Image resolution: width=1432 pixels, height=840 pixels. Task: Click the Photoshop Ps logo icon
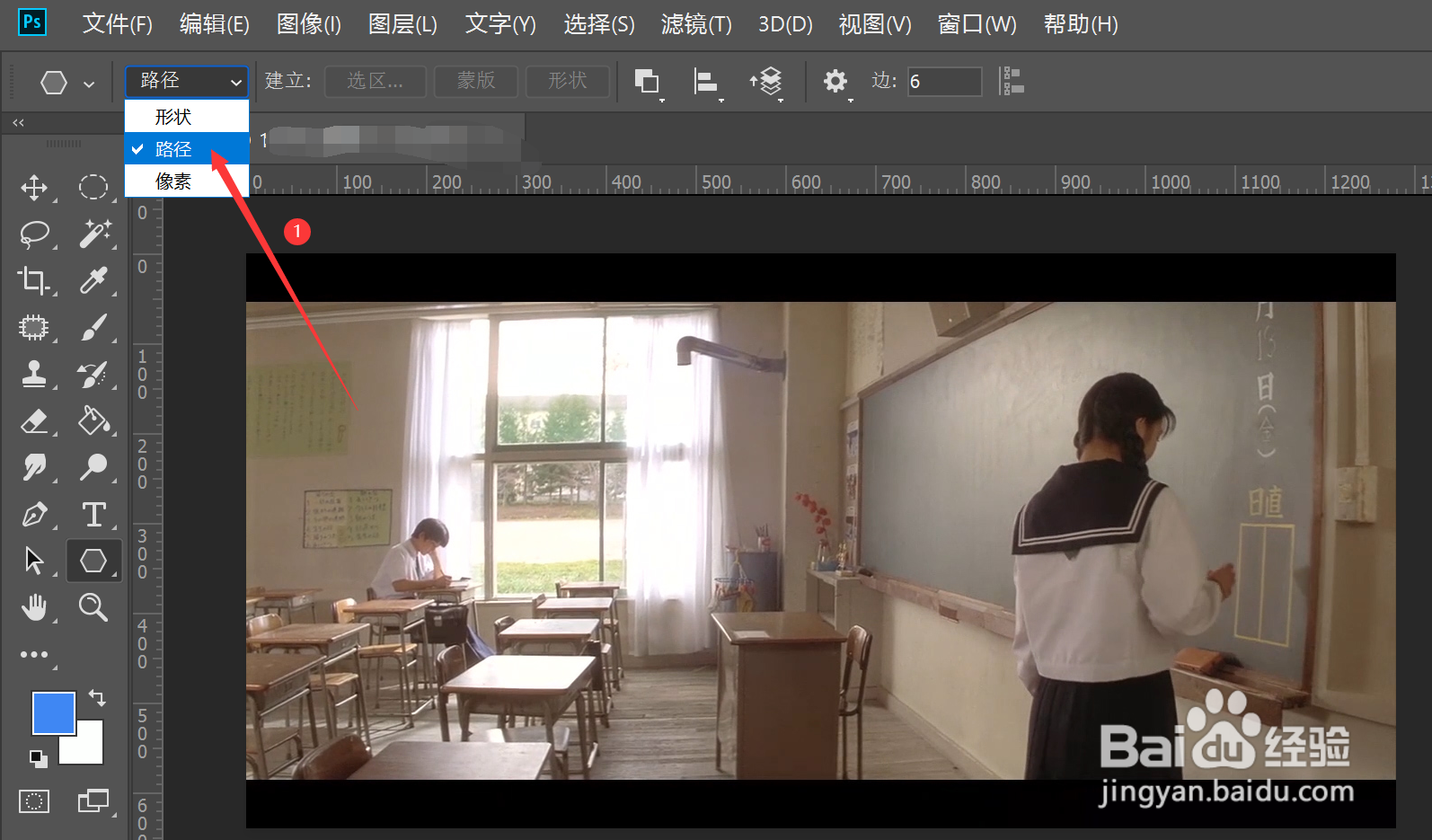(32, 22)
